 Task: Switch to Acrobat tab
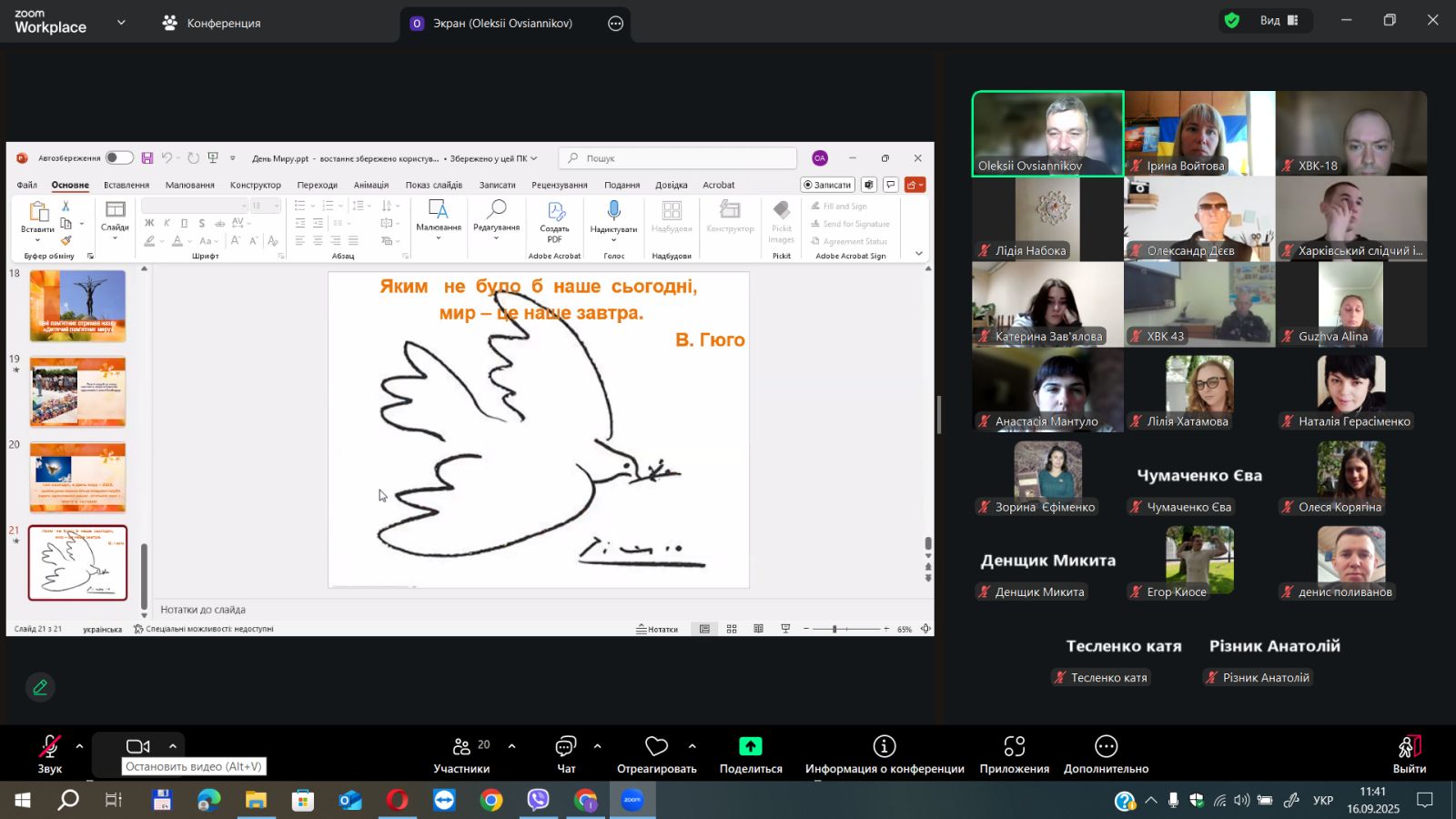click(719, 185)
